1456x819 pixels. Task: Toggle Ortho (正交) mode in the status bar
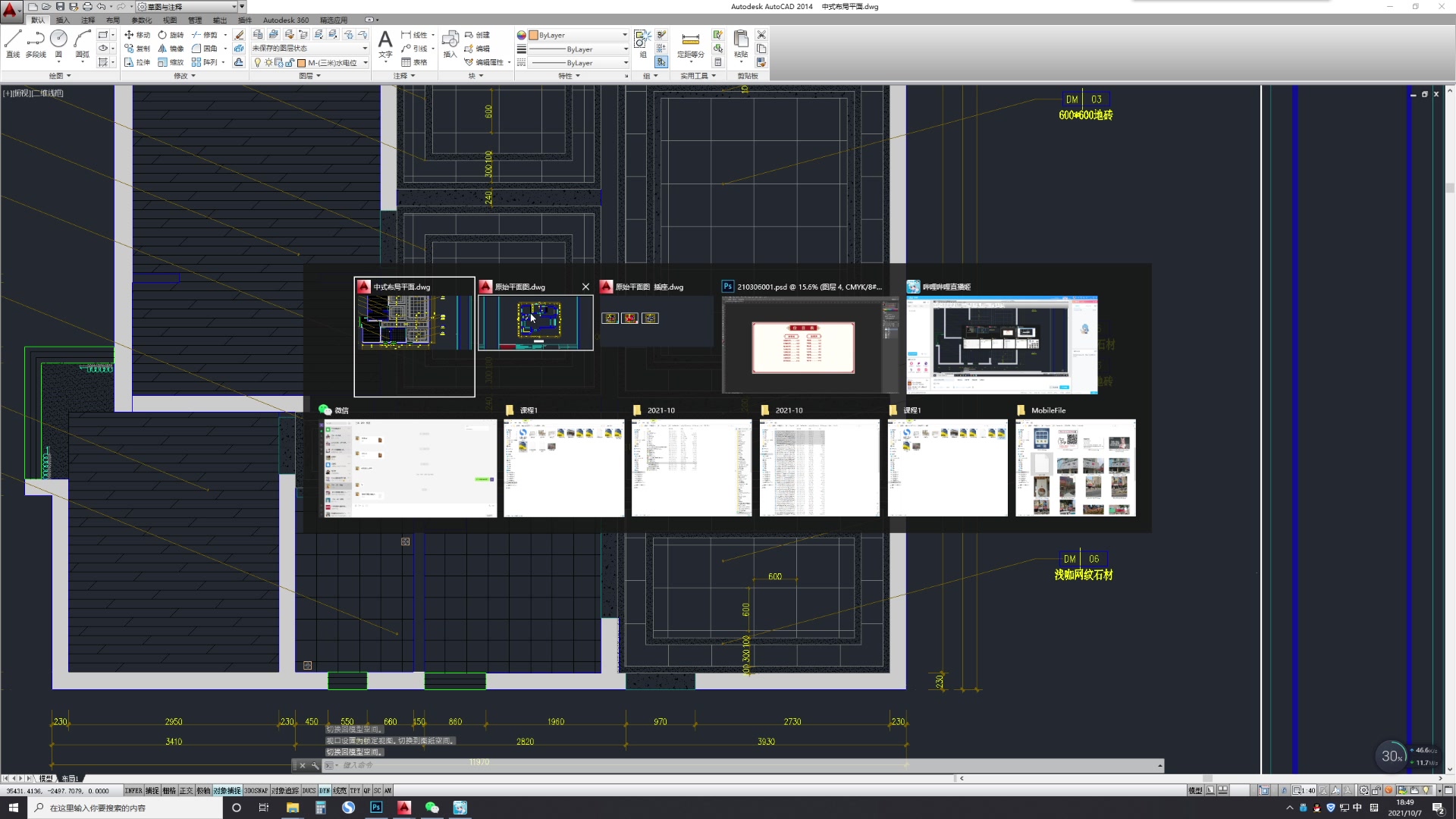point(186,790)
